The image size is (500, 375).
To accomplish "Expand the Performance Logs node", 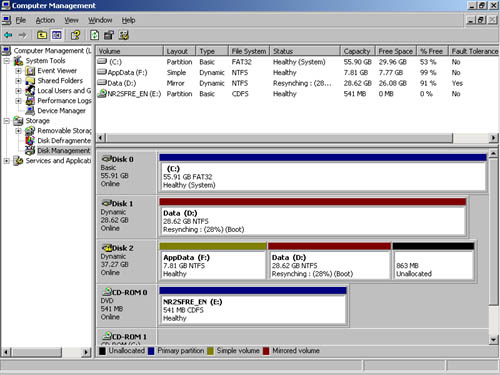I will coord(19,101).
